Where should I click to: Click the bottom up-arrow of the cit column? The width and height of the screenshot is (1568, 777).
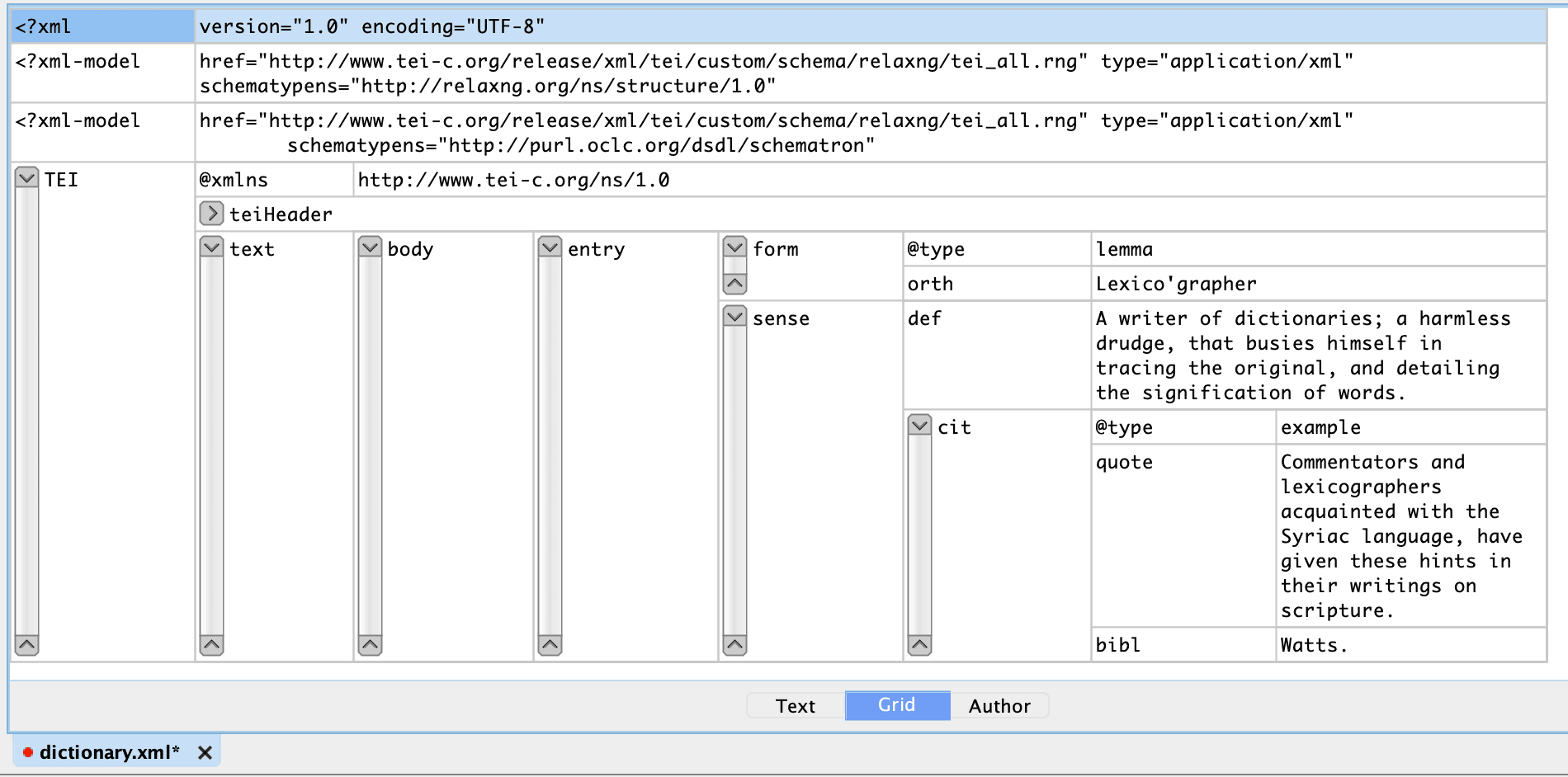[x=919, y=645]
